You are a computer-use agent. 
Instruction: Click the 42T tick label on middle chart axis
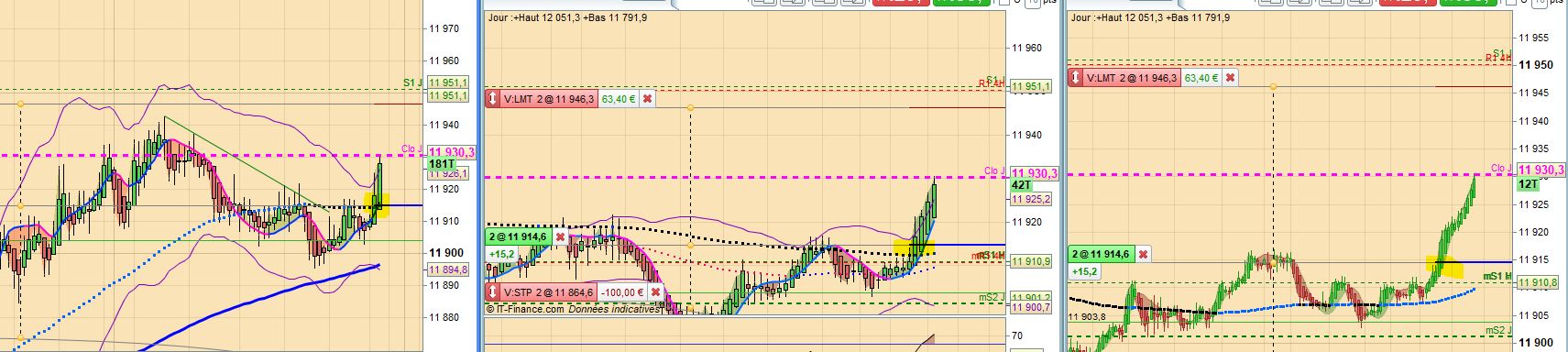pyautogui.click(x=1021, y=185)
